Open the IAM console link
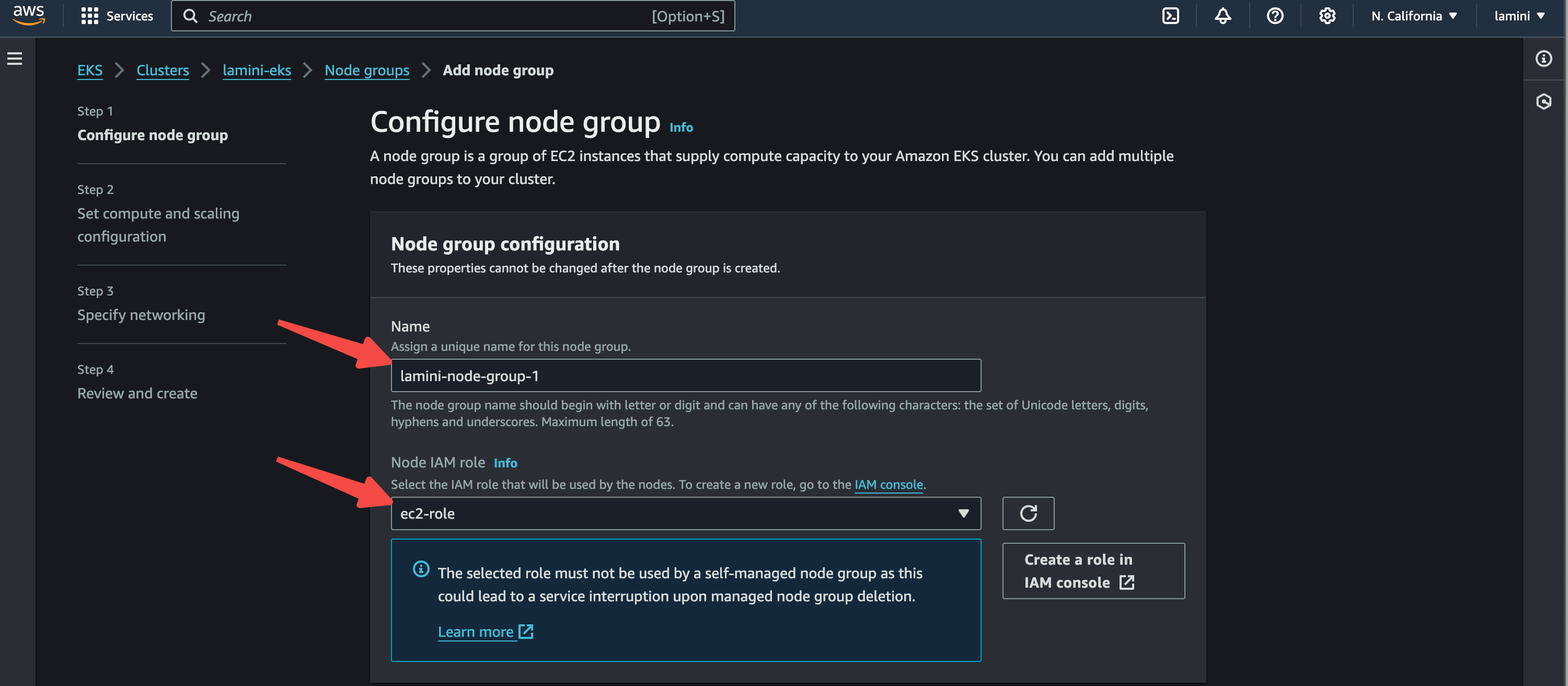Viewport: 1568px width, 686px height. click(888, 485)
